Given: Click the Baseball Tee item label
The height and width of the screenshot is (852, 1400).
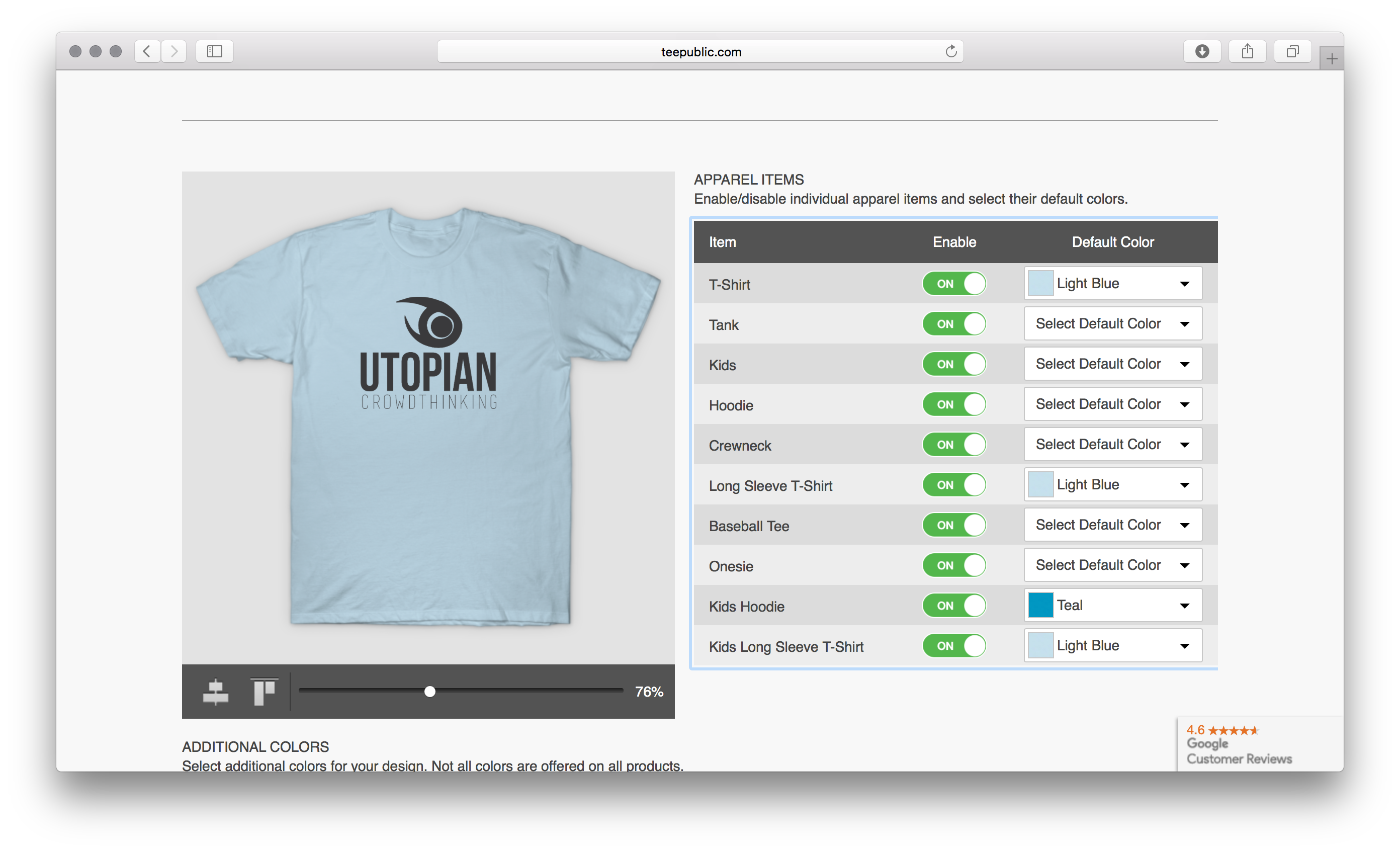Looking at the screenshot, I should tap(749, 526).
